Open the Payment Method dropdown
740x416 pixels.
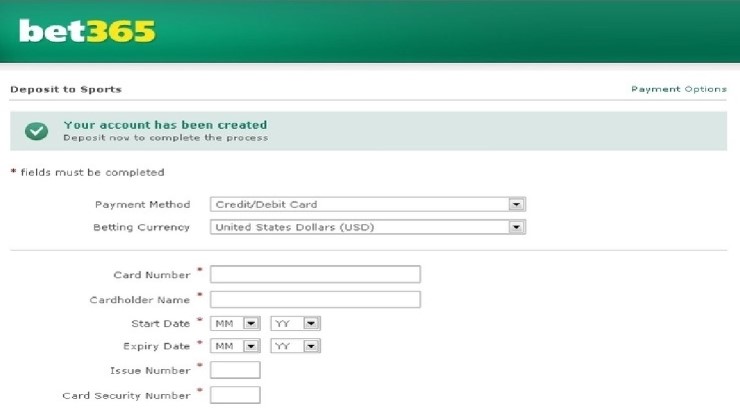(x=368, y=204)
